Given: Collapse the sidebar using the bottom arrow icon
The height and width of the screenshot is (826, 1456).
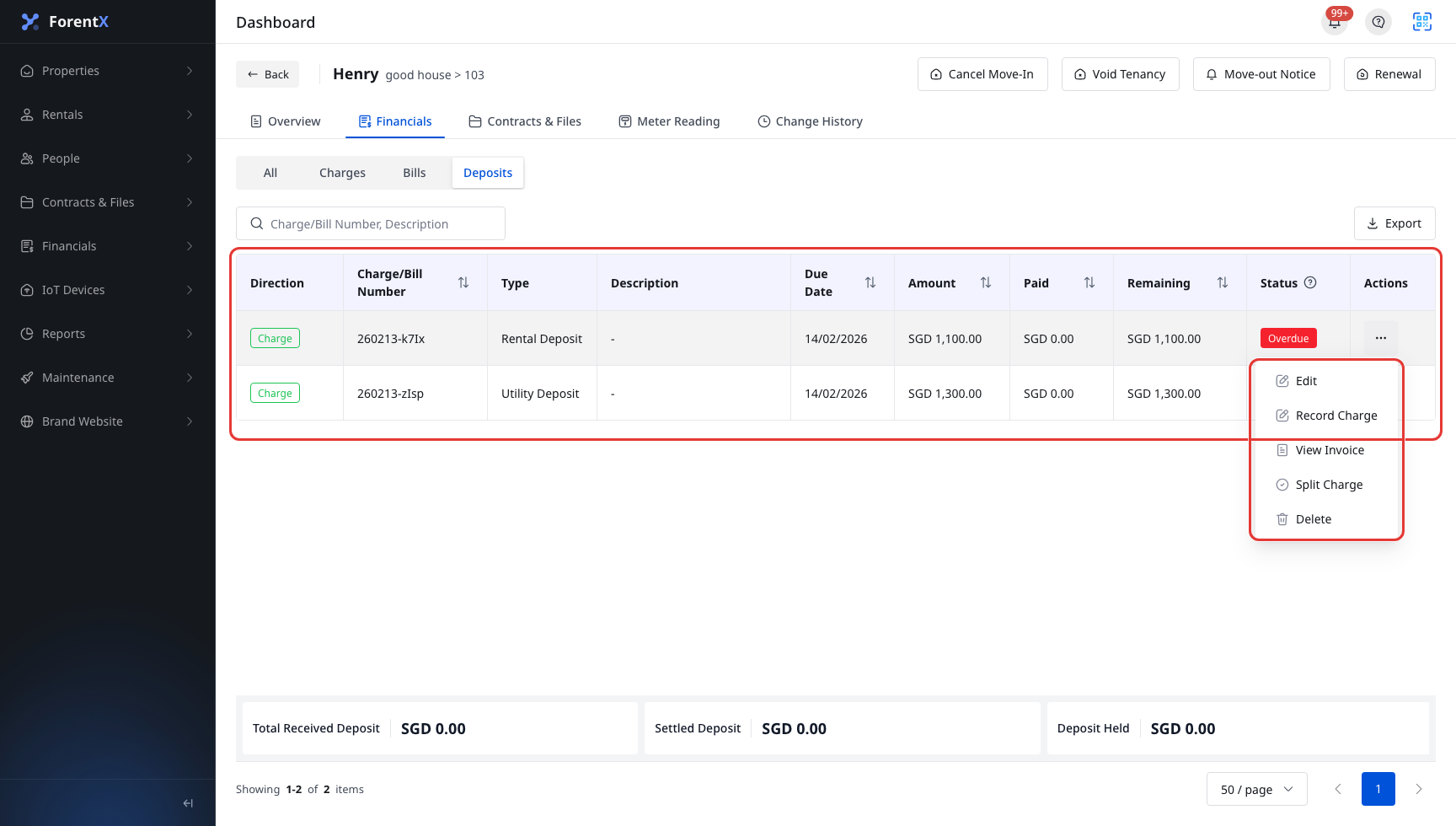Looking at the screenshot, I should click(188, 803).
